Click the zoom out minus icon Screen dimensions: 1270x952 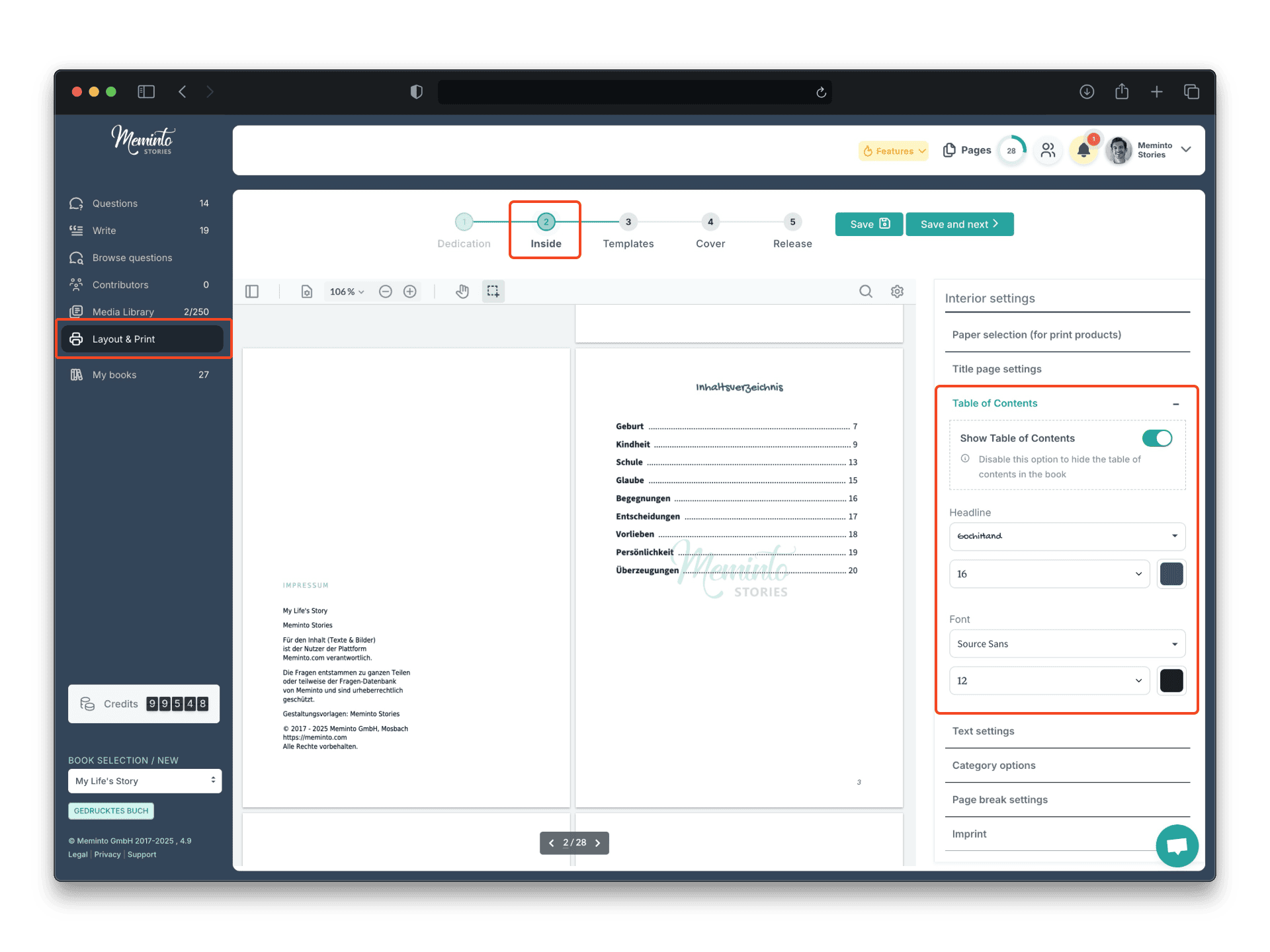pos(386,292)
